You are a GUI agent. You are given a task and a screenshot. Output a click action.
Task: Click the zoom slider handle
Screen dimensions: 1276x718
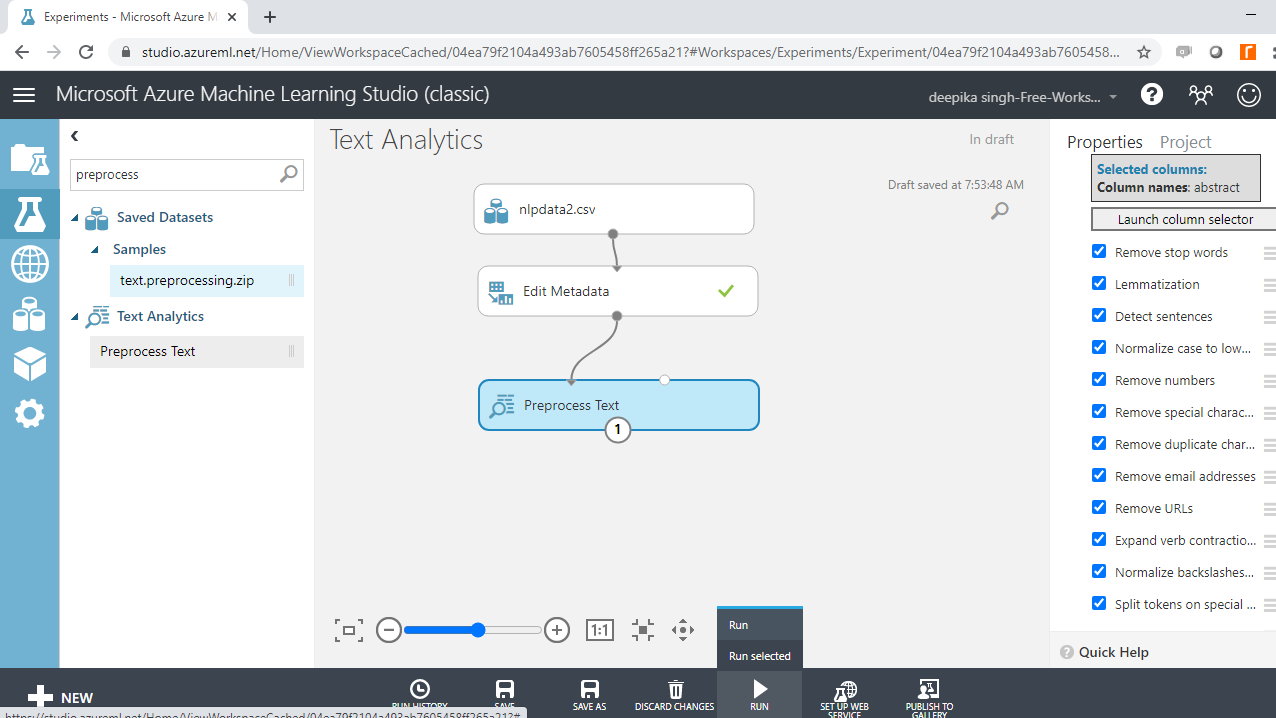[478, 630]
